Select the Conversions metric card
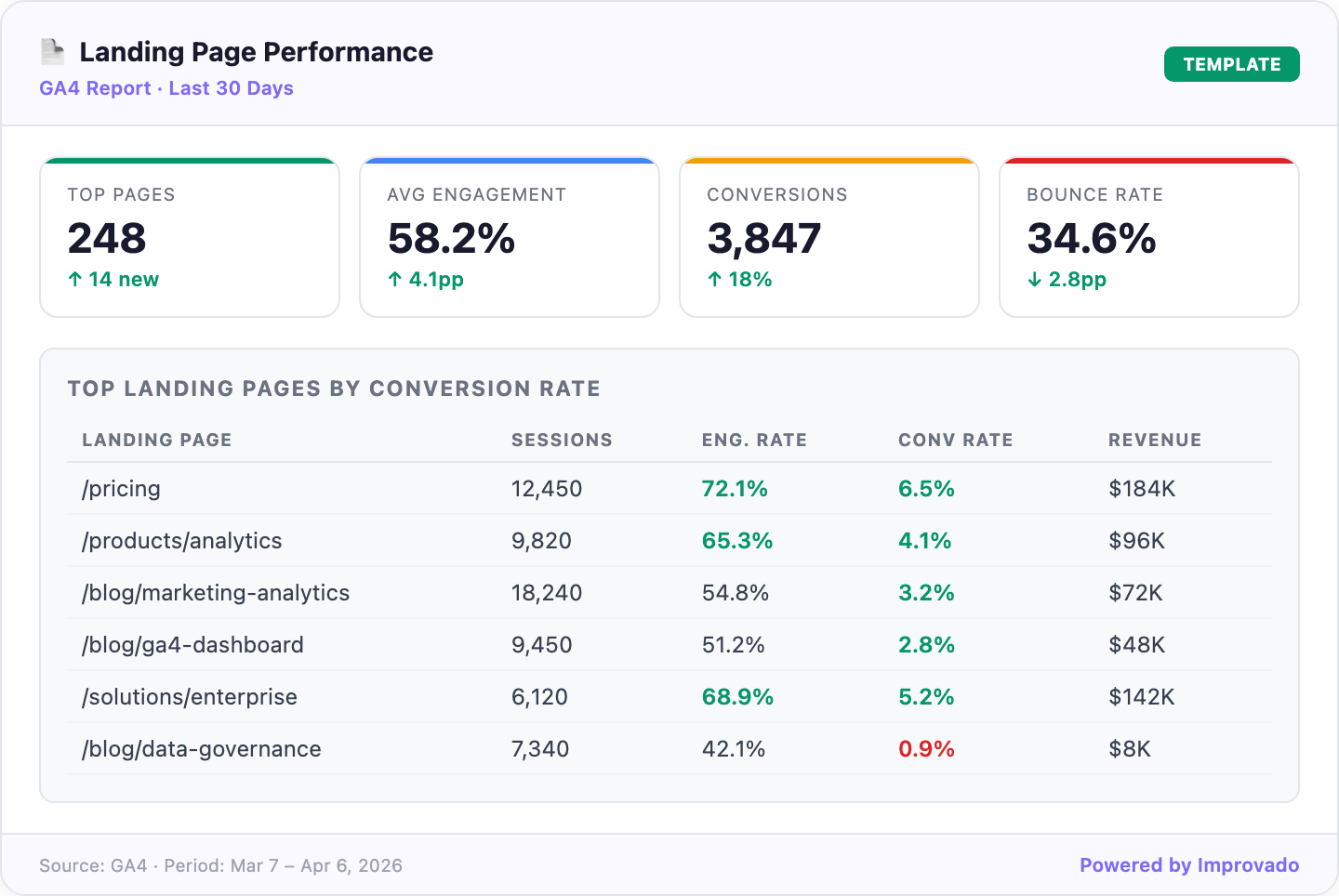The width and height of the screenshot is (1339, 896). click(829, 237)
